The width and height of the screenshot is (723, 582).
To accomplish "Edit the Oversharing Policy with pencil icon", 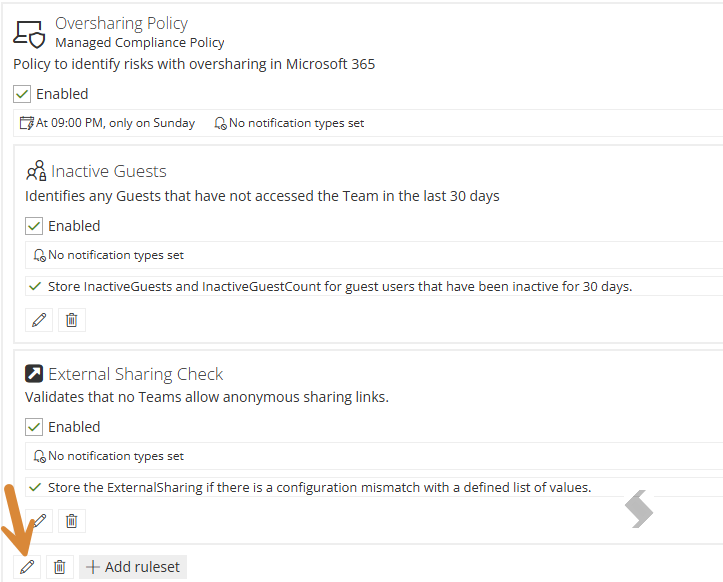I will (27, 567).
